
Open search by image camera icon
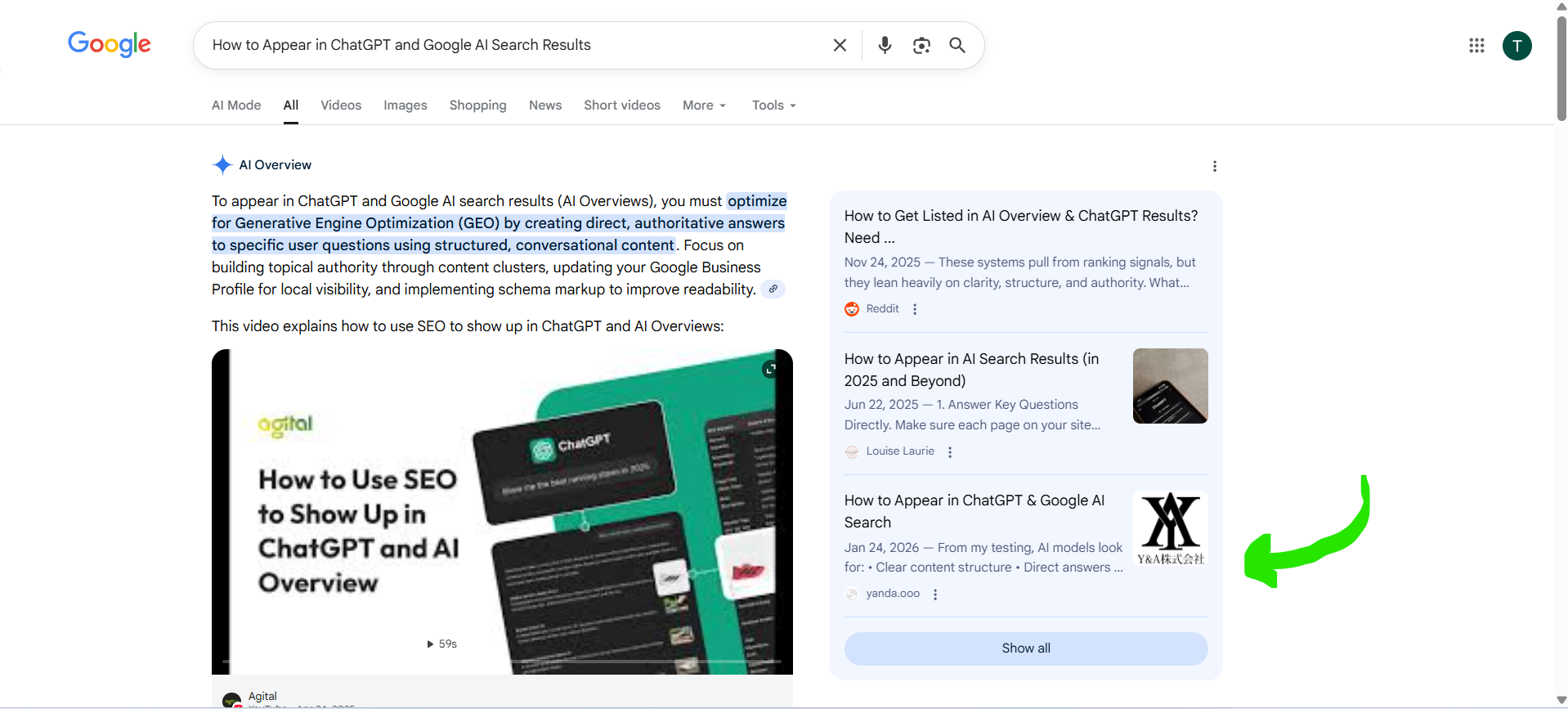[921, 45]
